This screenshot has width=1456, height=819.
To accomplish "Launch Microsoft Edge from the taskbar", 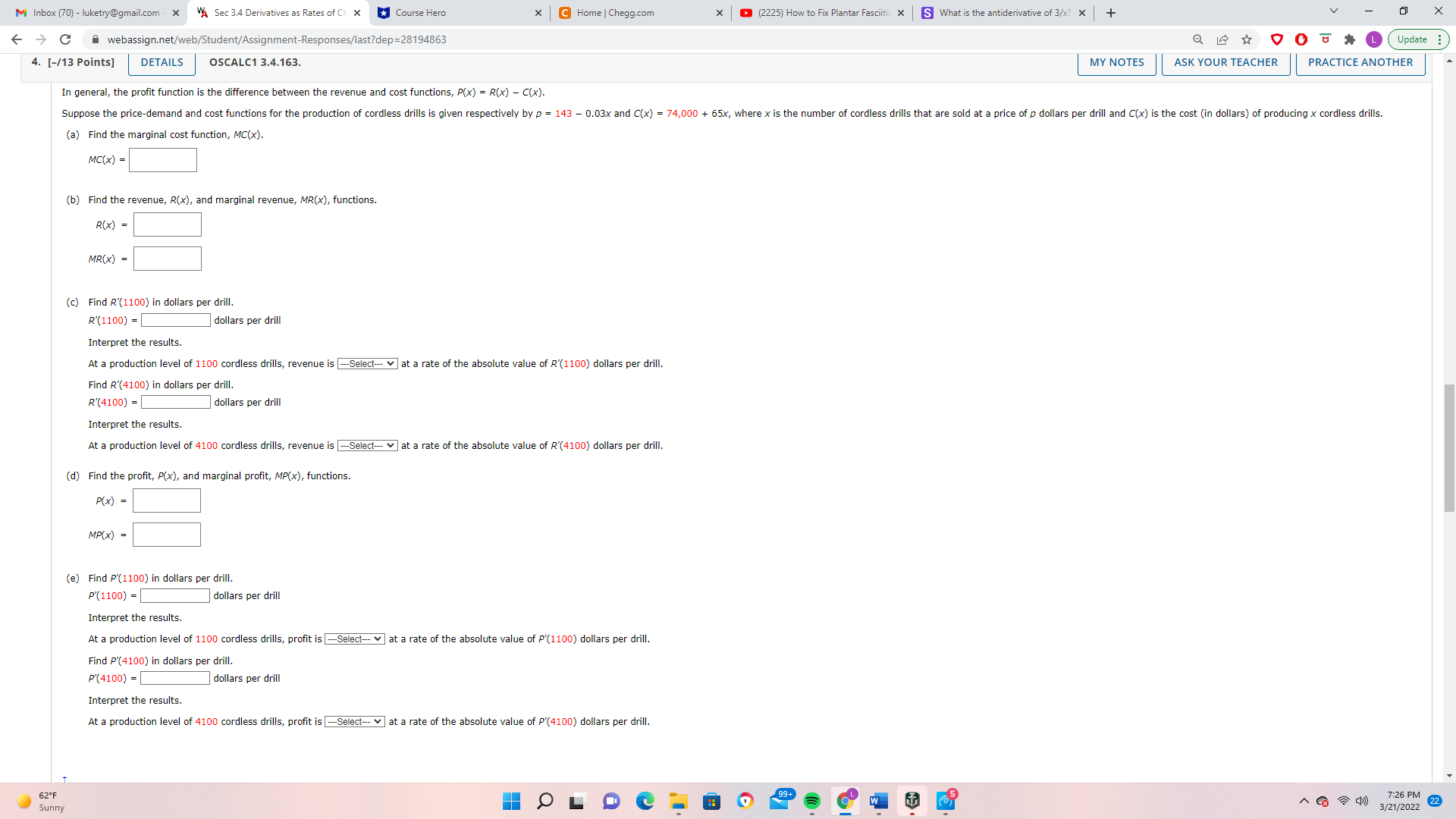I will click(x=646, y=801).
